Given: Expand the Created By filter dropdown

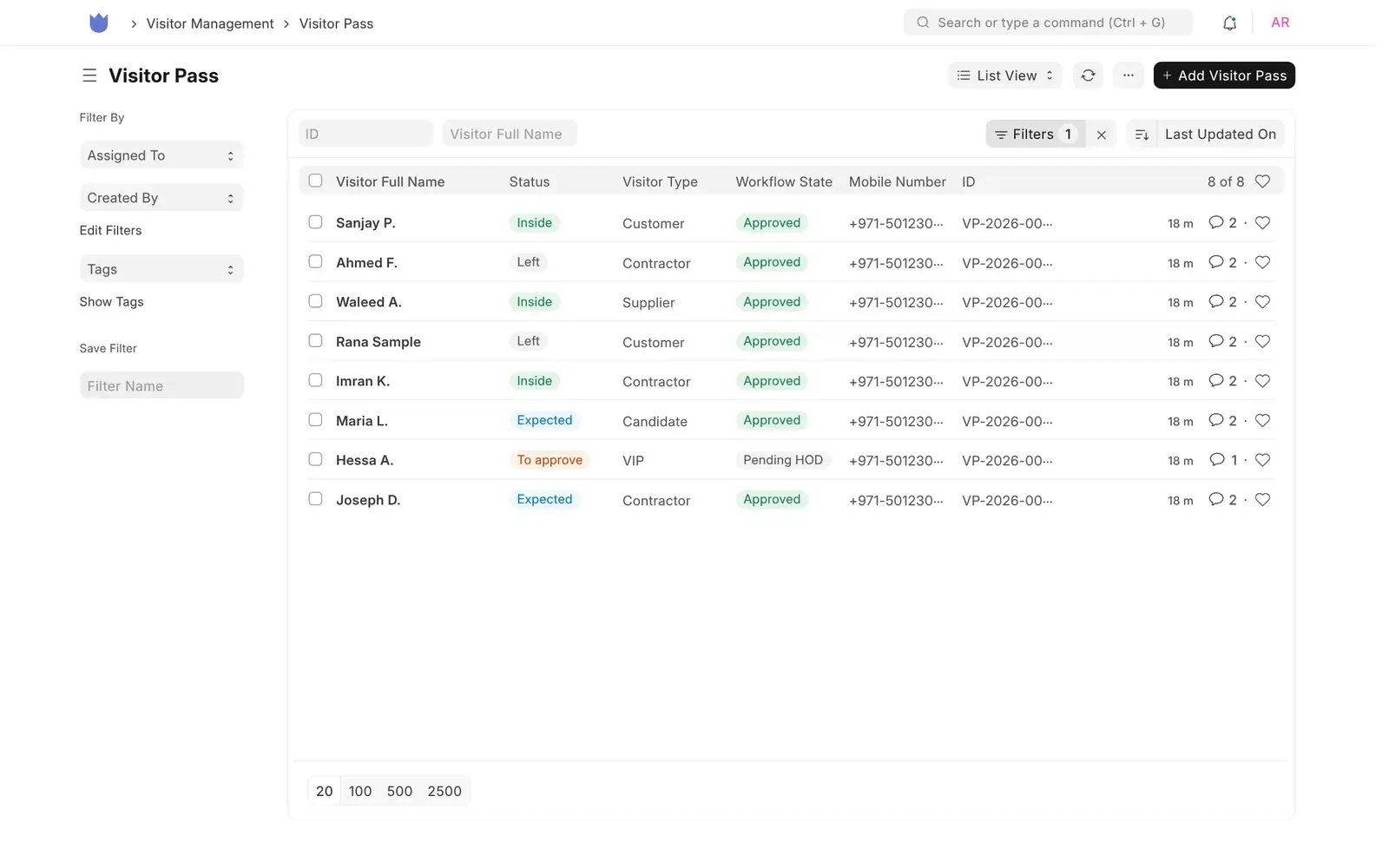Looking at the screenshot, I should (x=161, y=198).
